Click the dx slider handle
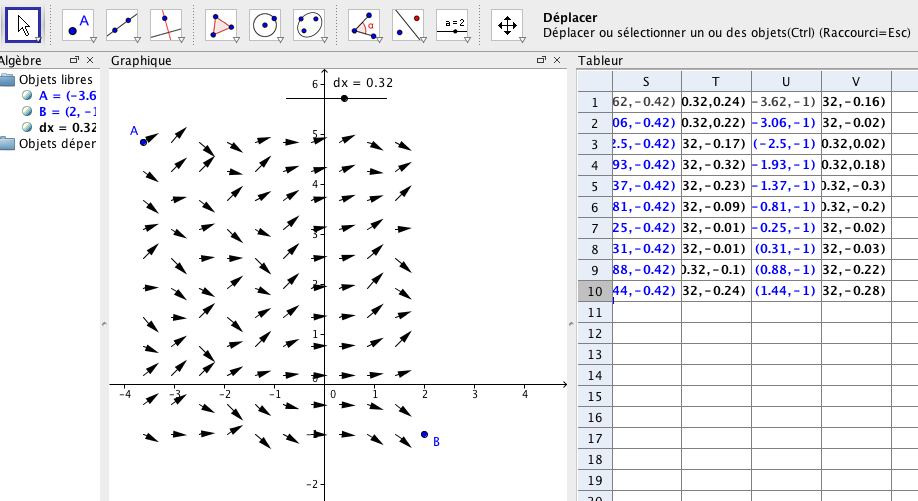This screenshot has height=501, width=918. coord(344,98)
